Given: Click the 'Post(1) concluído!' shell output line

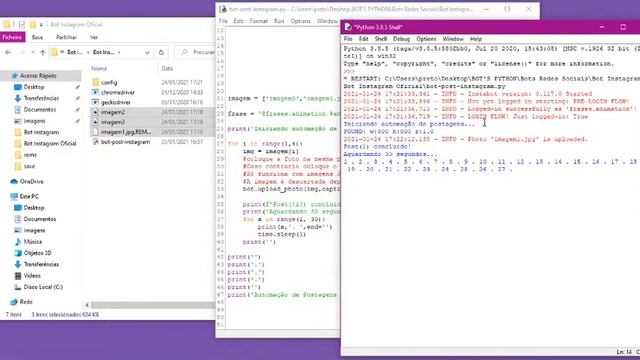Looking at the screenshot, I should [x=377, y=147].
